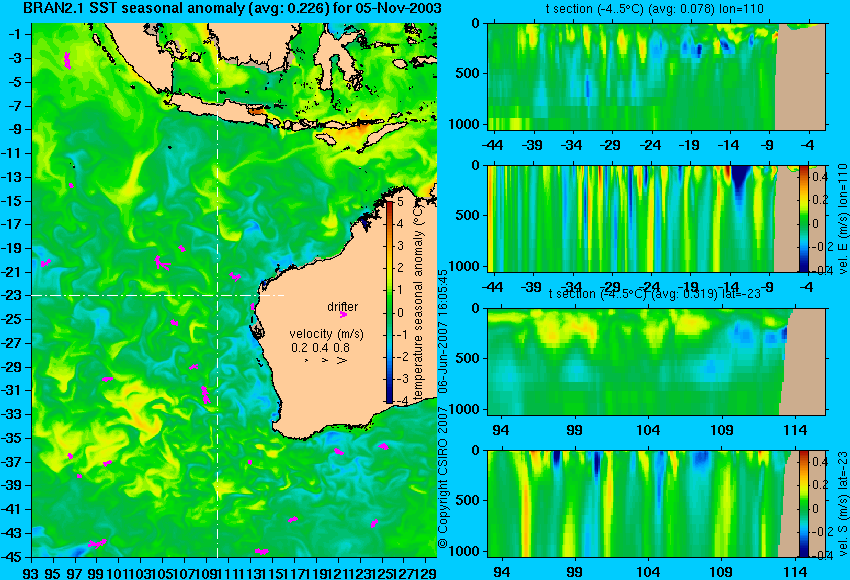This screenshot has width=850, height=580.
Task: Click the eastward velocity section plot for lon=110
Action: pos(656,218)
